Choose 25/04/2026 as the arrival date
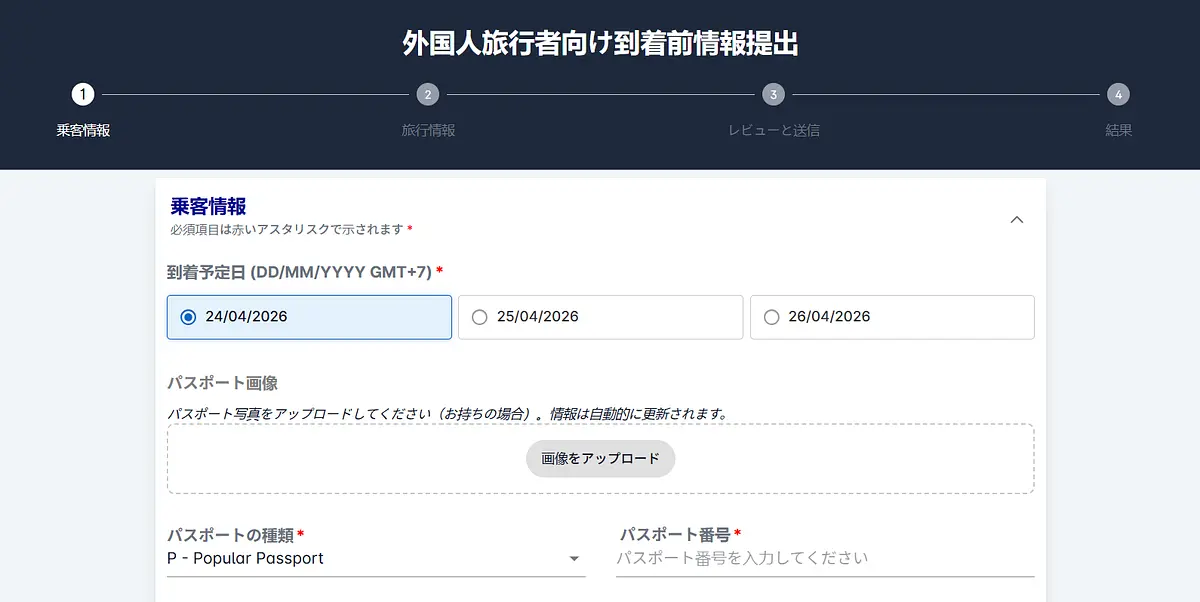1200x602 pixels. [x=480, y=317]
